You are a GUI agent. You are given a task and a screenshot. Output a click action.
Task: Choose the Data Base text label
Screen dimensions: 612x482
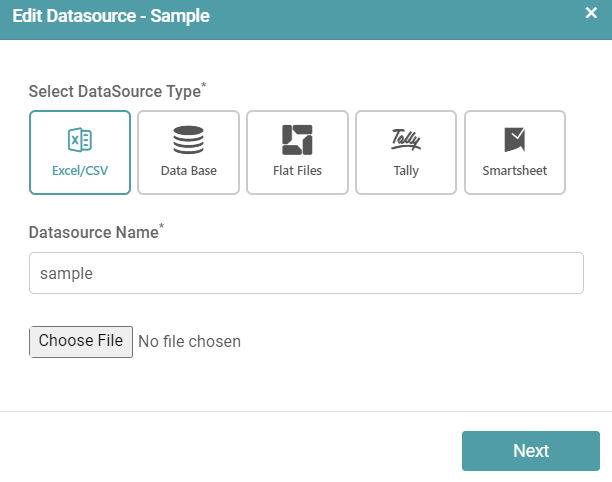click(188, 171)
